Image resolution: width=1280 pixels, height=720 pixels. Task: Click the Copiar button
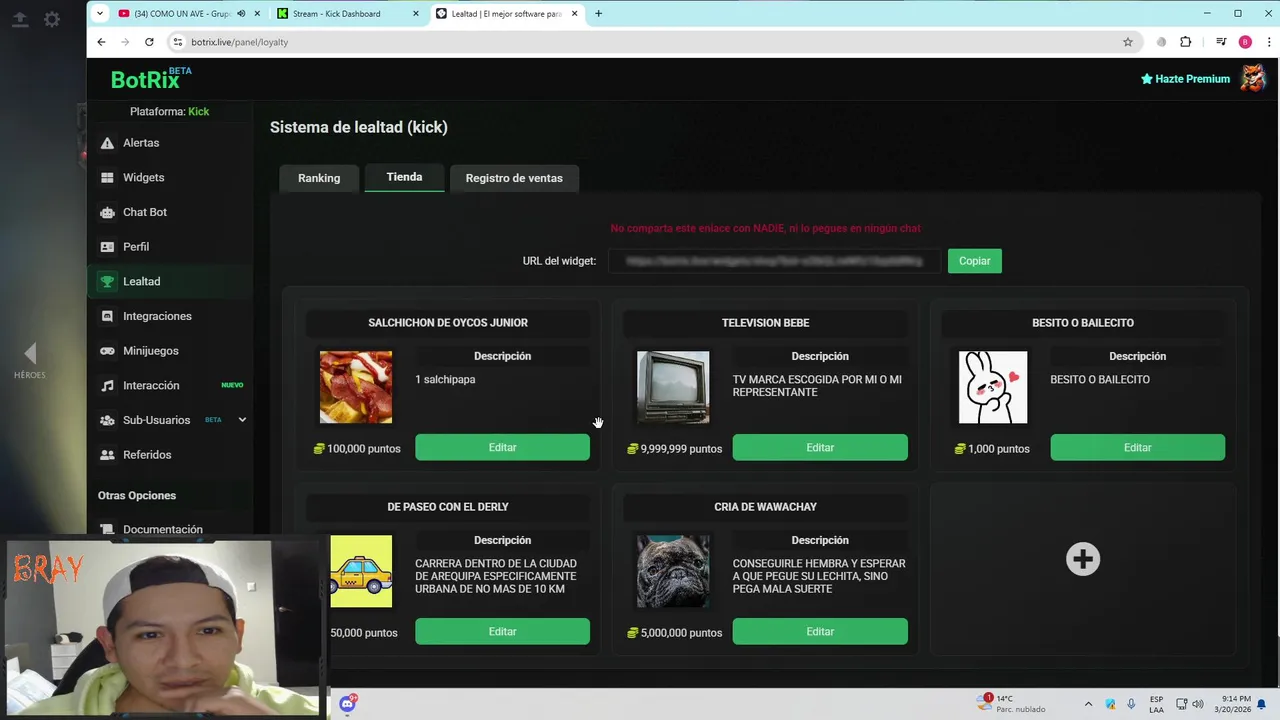tap(974, 261)
